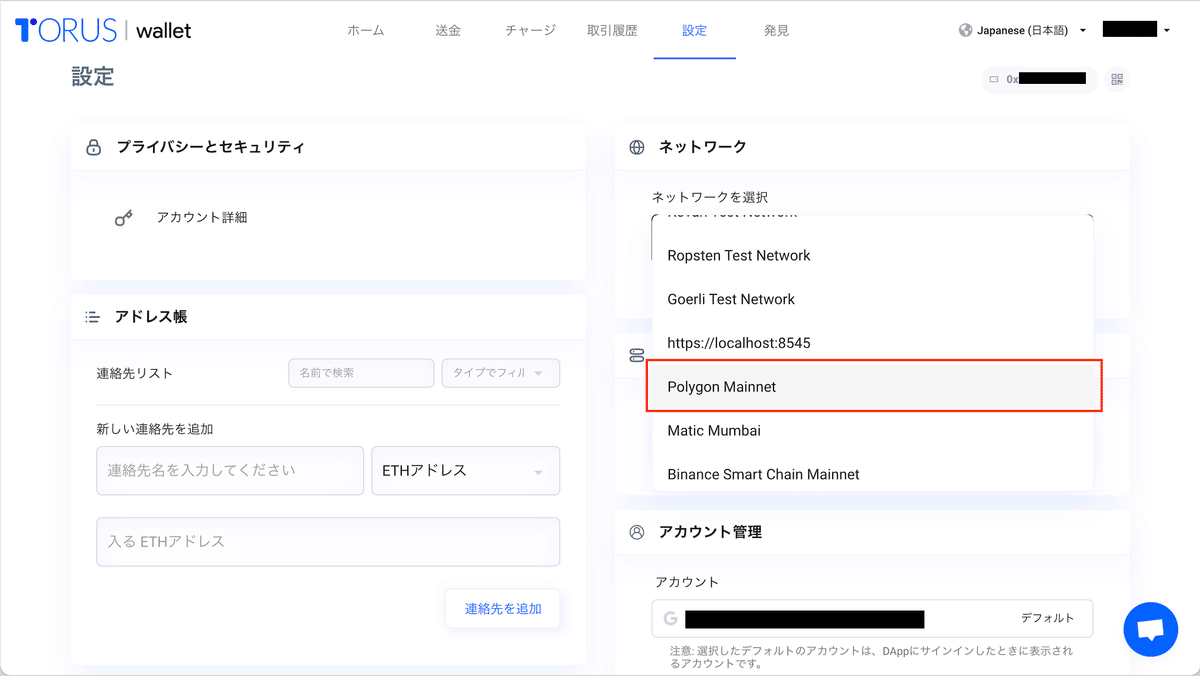1200x676 pixels.
Task: Select Binance Smart Chain Mainnet
Action: [x=872, y=474]
